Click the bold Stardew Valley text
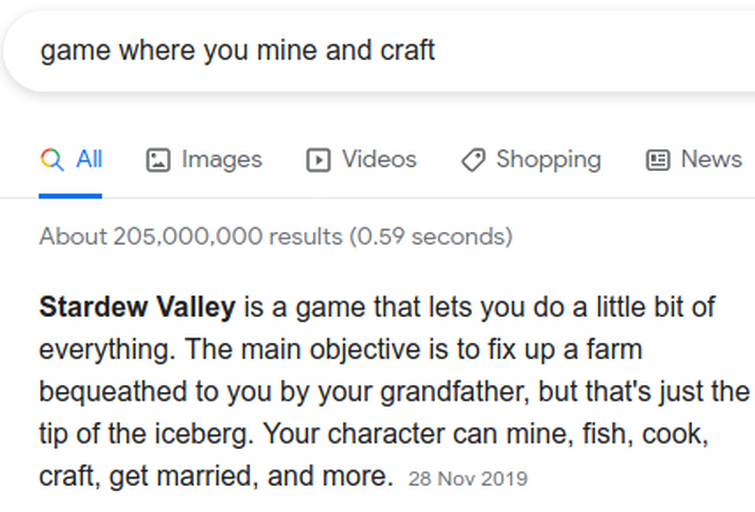The height and width of the screenshot is (512, 755). [137, 307]
